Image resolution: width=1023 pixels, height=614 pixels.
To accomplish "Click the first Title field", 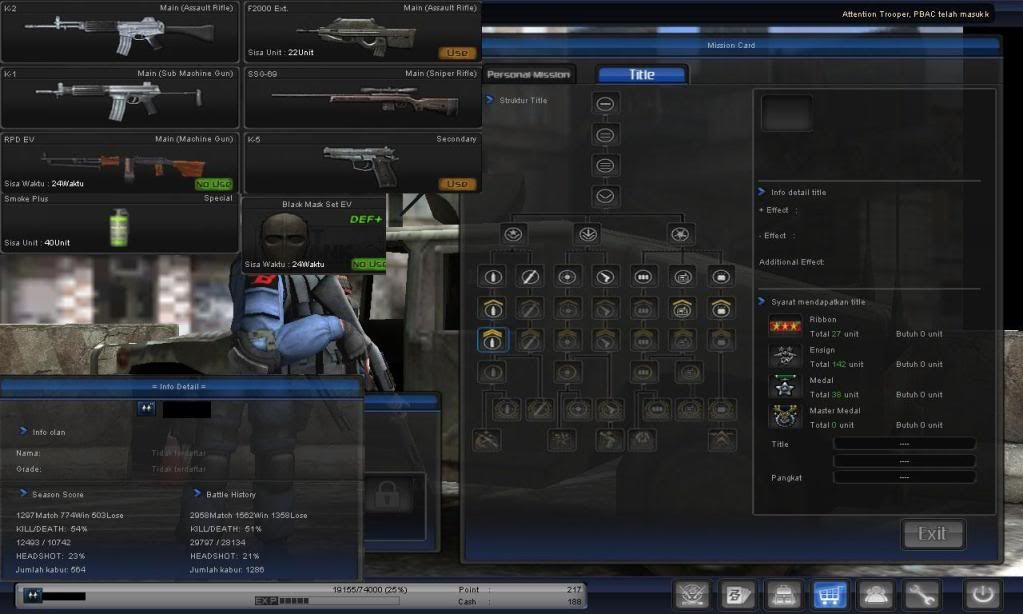I will 904,444.
